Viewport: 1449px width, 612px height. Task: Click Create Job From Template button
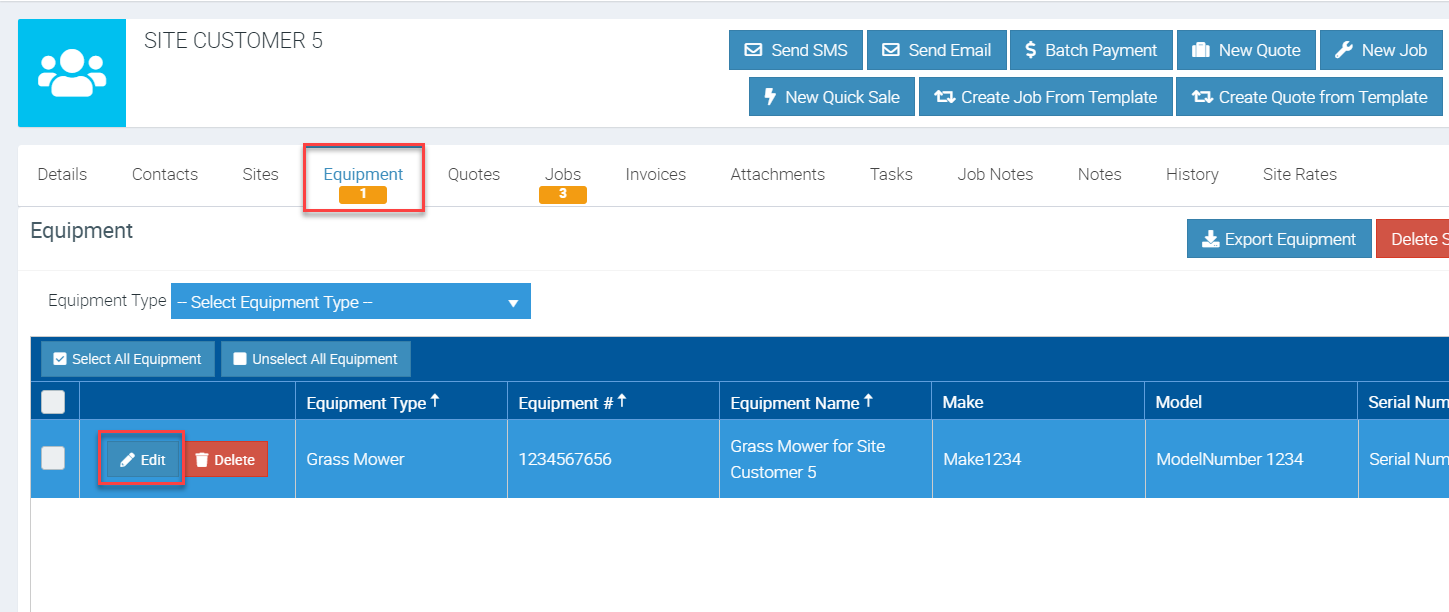coord(1045,97)
